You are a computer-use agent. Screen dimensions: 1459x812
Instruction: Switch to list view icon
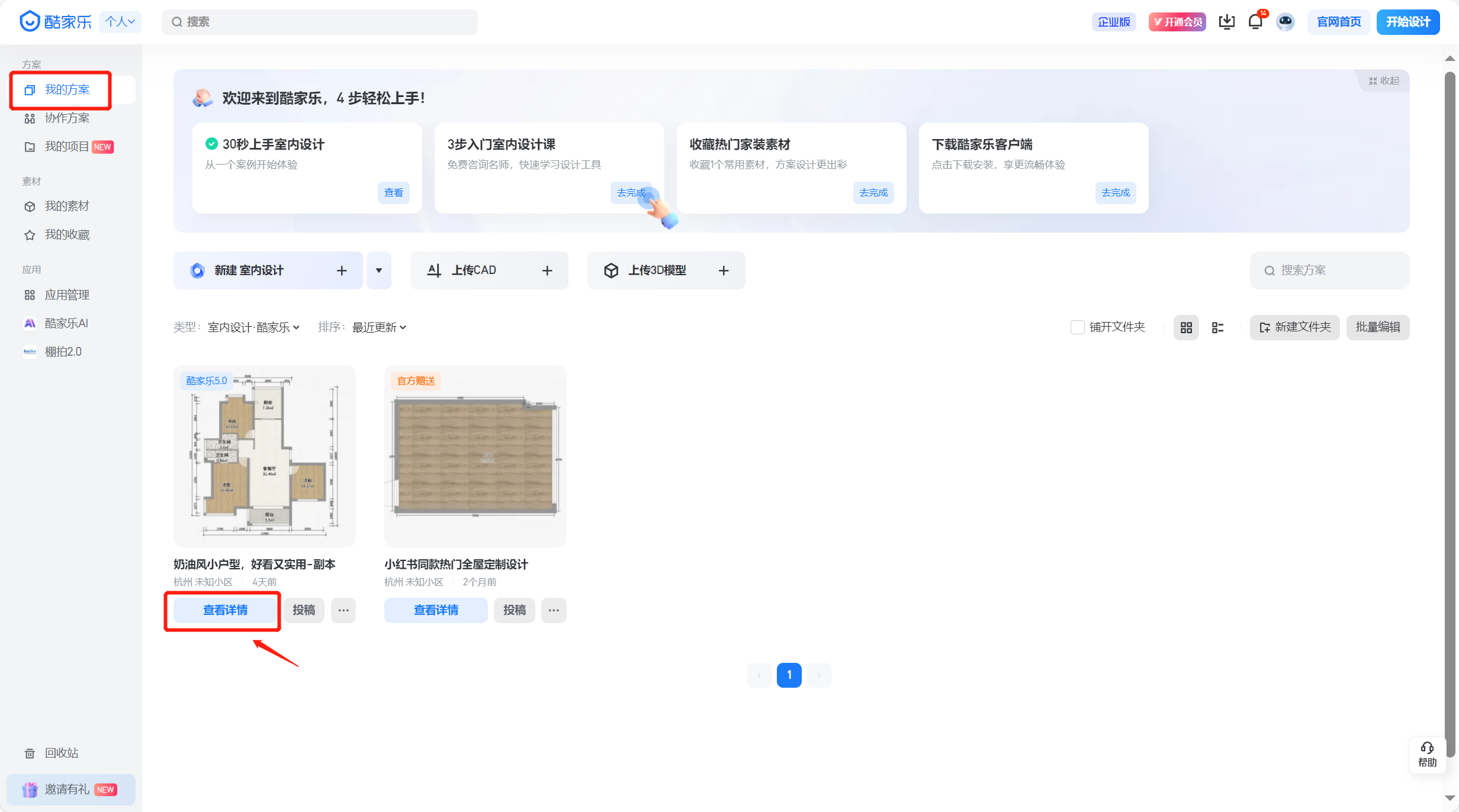(x=1217, y=327)
